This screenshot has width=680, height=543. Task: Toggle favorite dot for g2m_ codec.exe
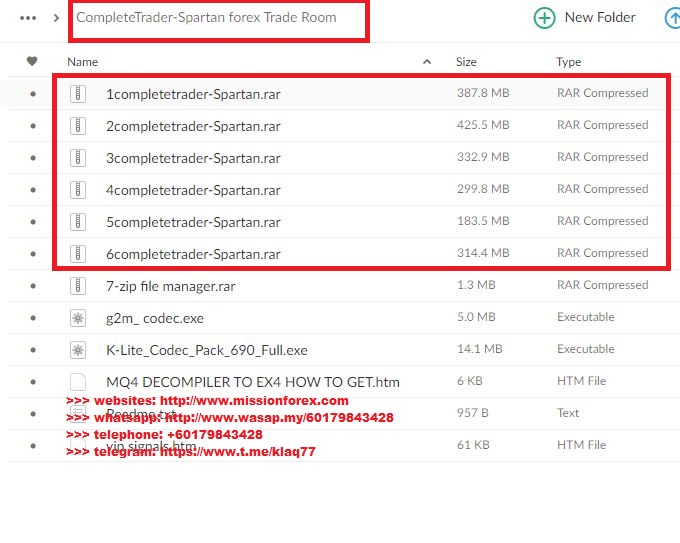[33, 318]
